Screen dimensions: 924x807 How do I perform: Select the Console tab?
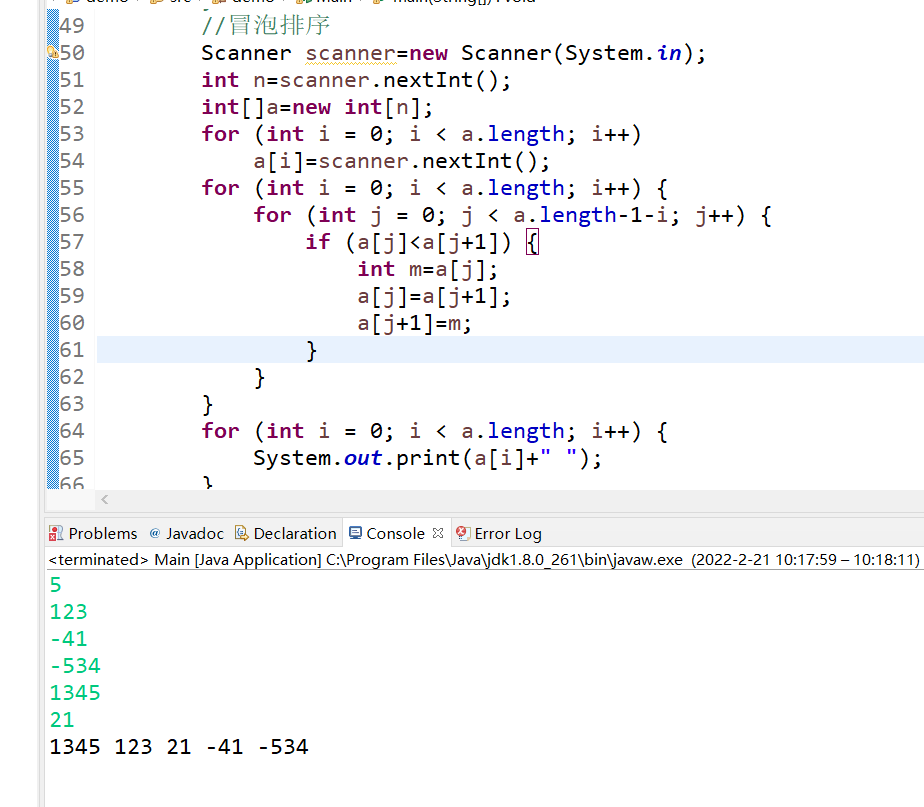point(387,533)
